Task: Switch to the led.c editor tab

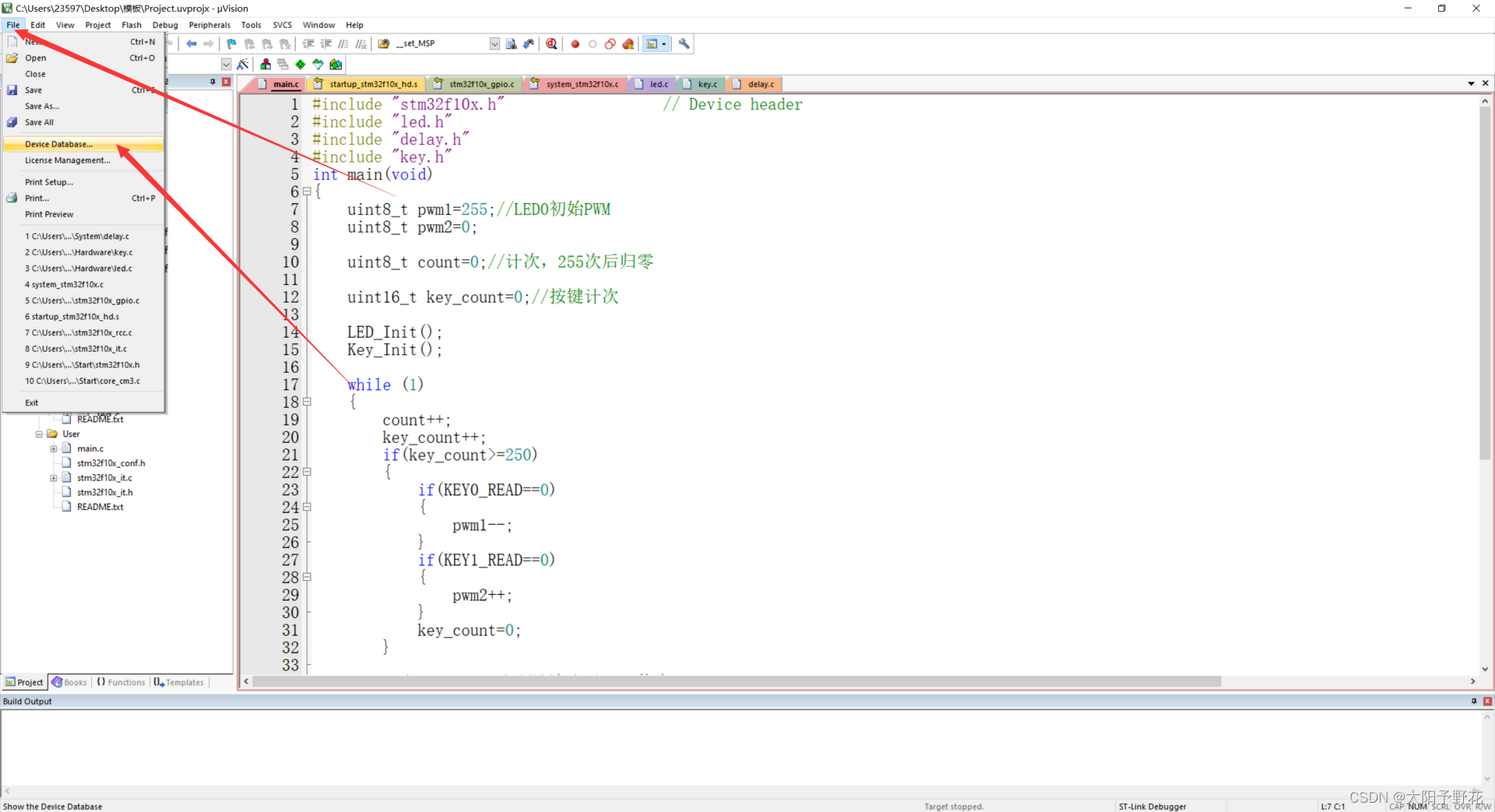Action: (x=653, y=84)
